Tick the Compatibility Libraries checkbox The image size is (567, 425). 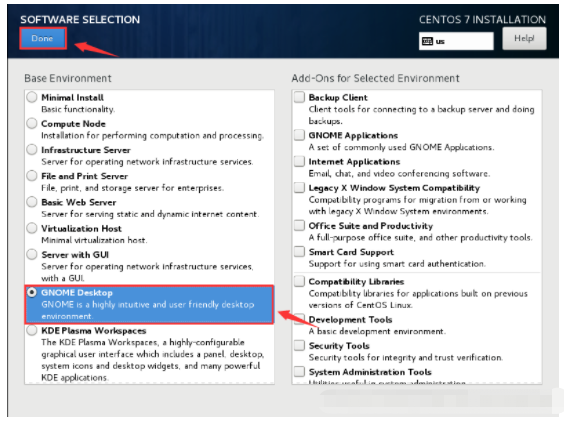pos(299,281)
